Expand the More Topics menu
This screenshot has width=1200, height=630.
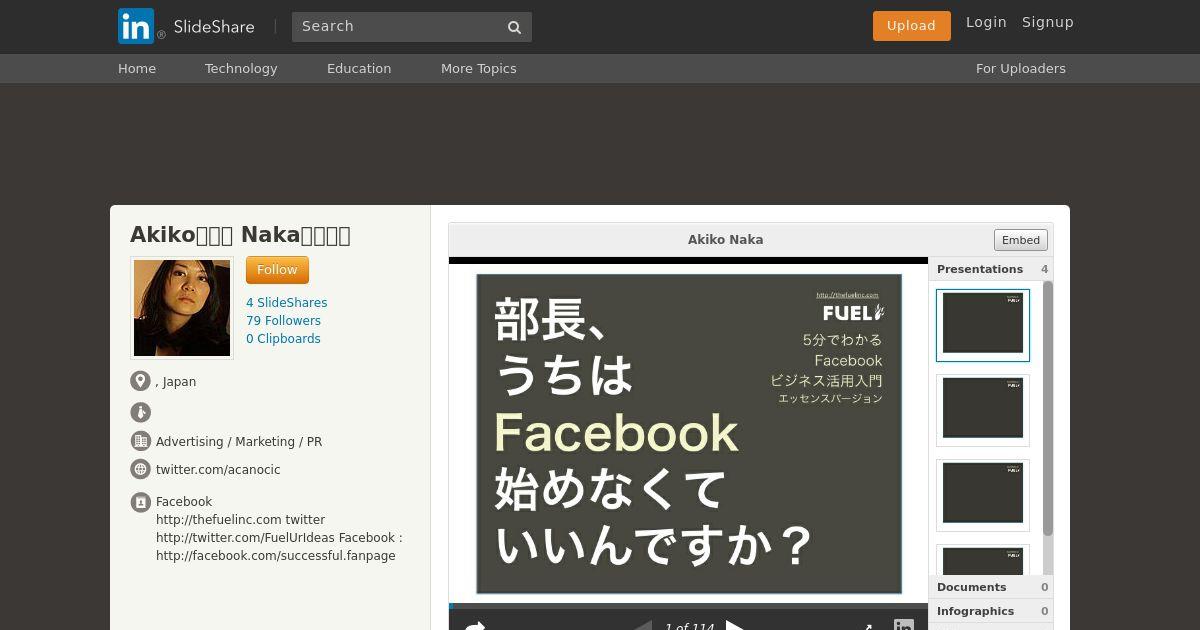[479, 68]
